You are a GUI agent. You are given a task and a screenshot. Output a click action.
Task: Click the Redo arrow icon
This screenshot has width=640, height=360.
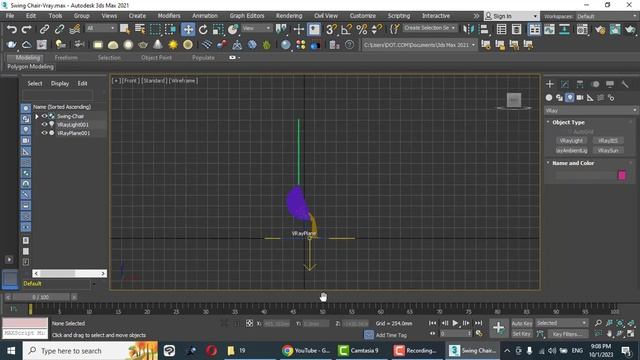coord(27,29)
